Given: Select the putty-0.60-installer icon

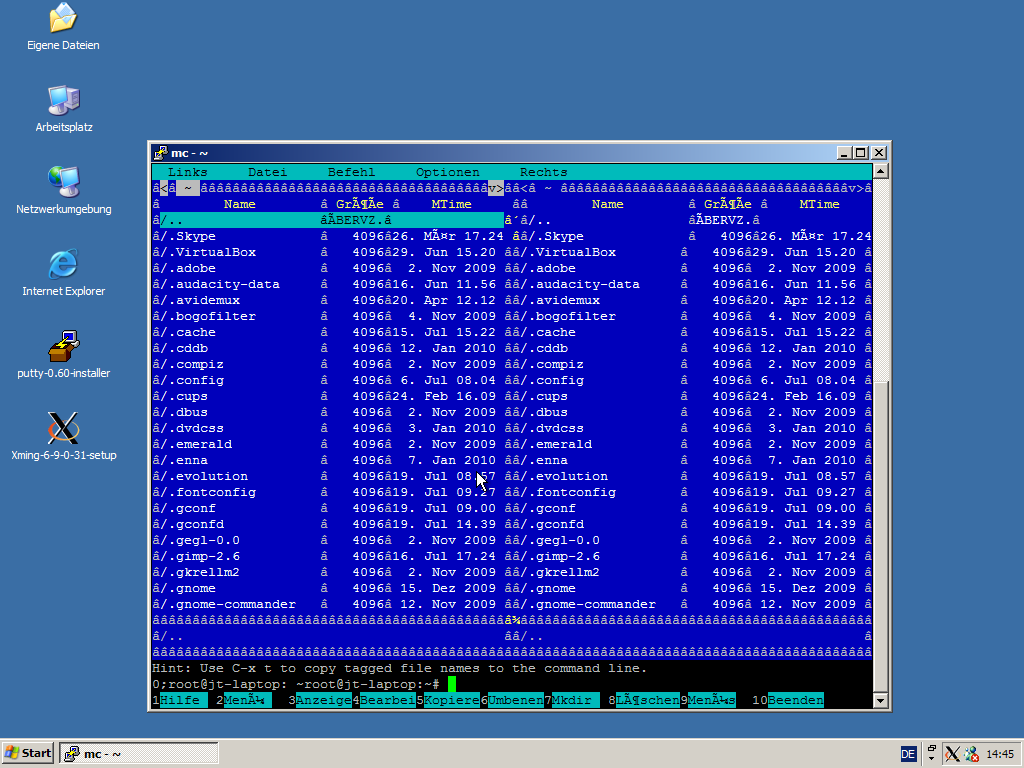Looking at the screenshot, I should tap(63, 347).
